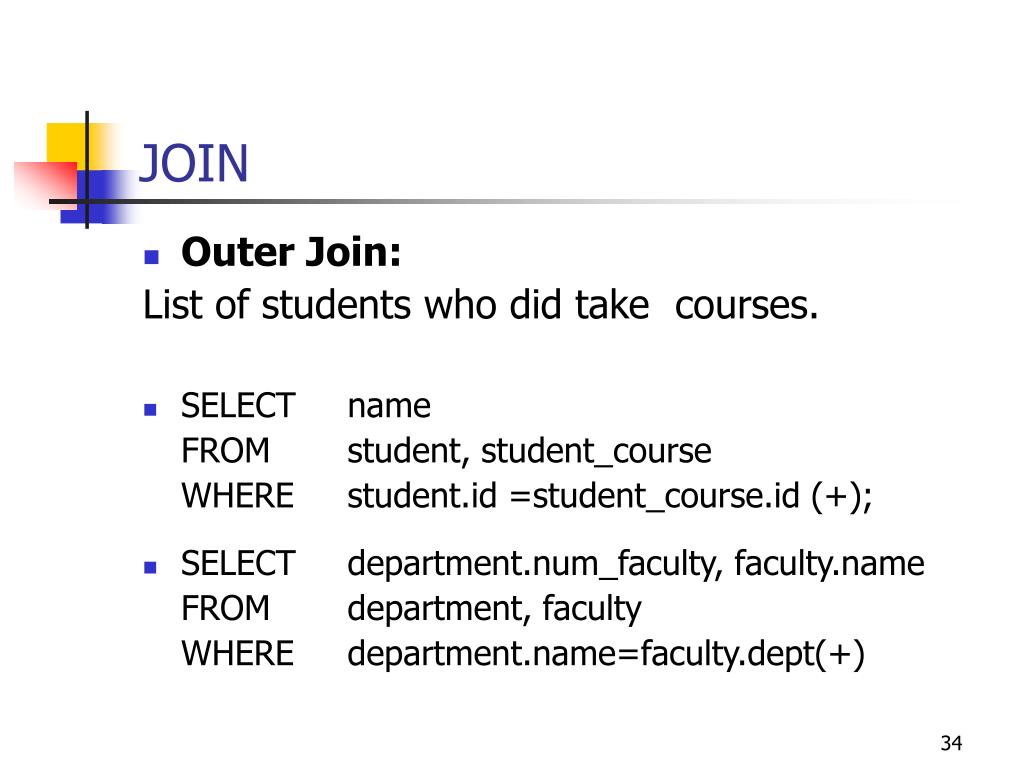Click the slide number 34
This screenshot has width=1024, height=768.
[952, 743]
